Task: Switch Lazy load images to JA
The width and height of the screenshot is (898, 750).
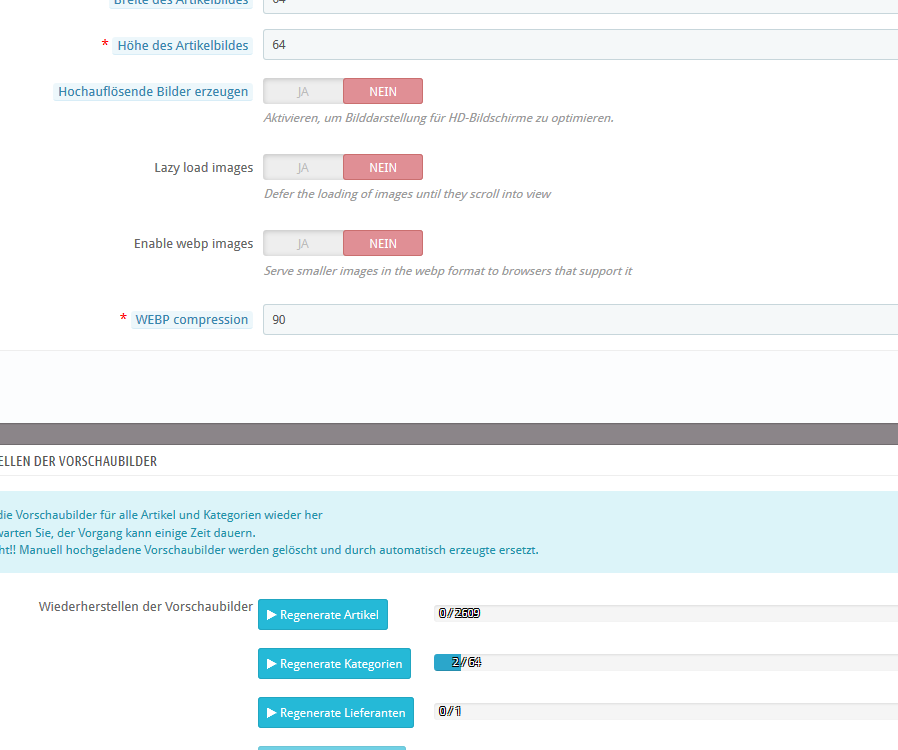Action: [x=303, y=168]
